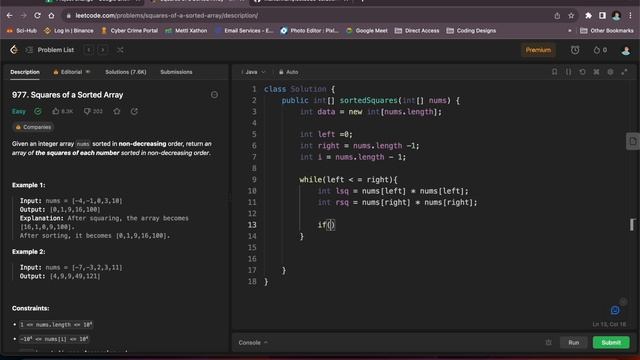This screenshot has width=640, height=360.
Task: Run the code with Run button
Action: pyautogui.click(x=573, y=342)
